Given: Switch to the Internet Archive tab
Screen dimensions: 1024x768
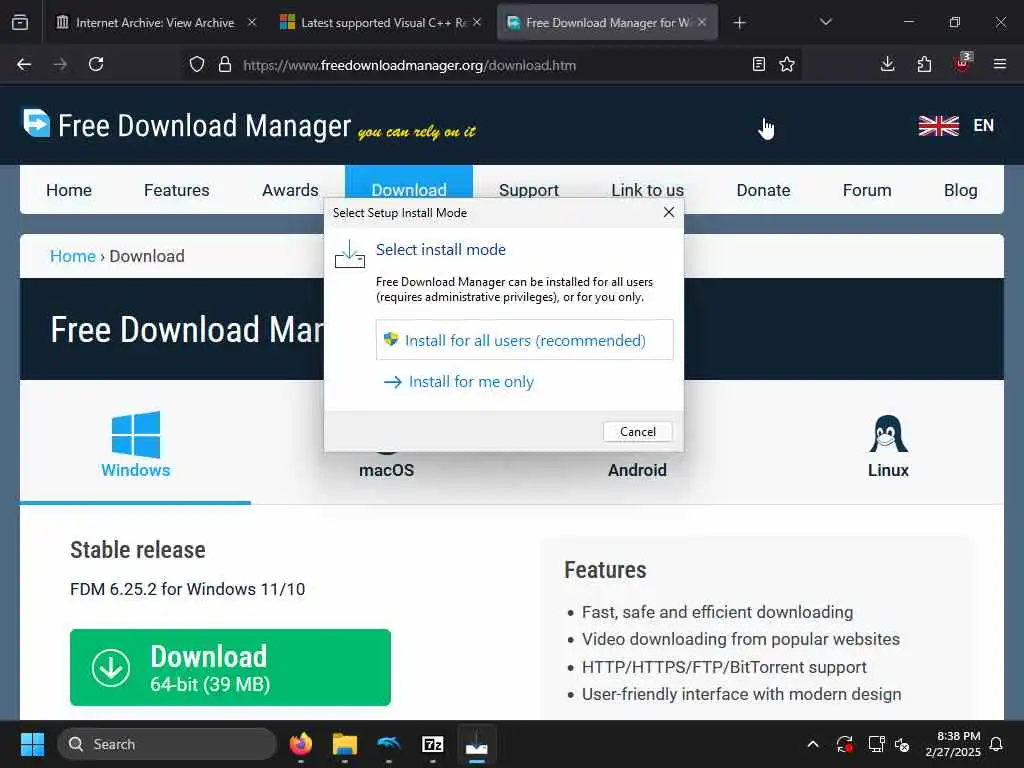Looking at the screenshot, I should (155, 23).
